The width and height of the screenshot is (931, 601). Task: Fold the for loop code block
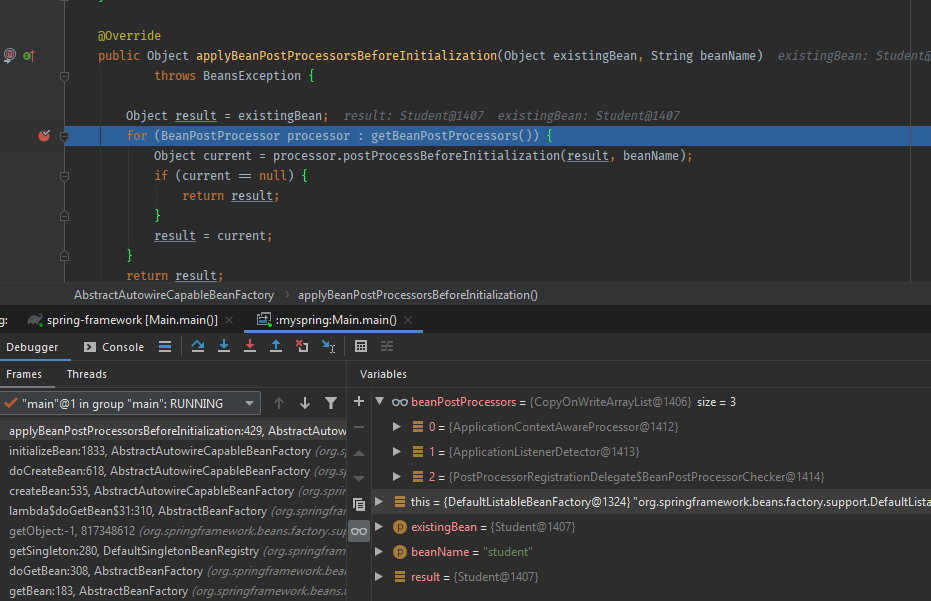(65, 136)
